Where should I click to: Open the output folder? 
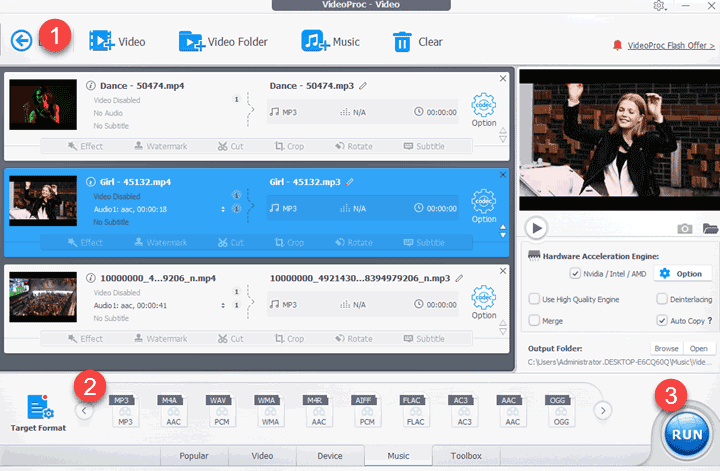[698, 348]
